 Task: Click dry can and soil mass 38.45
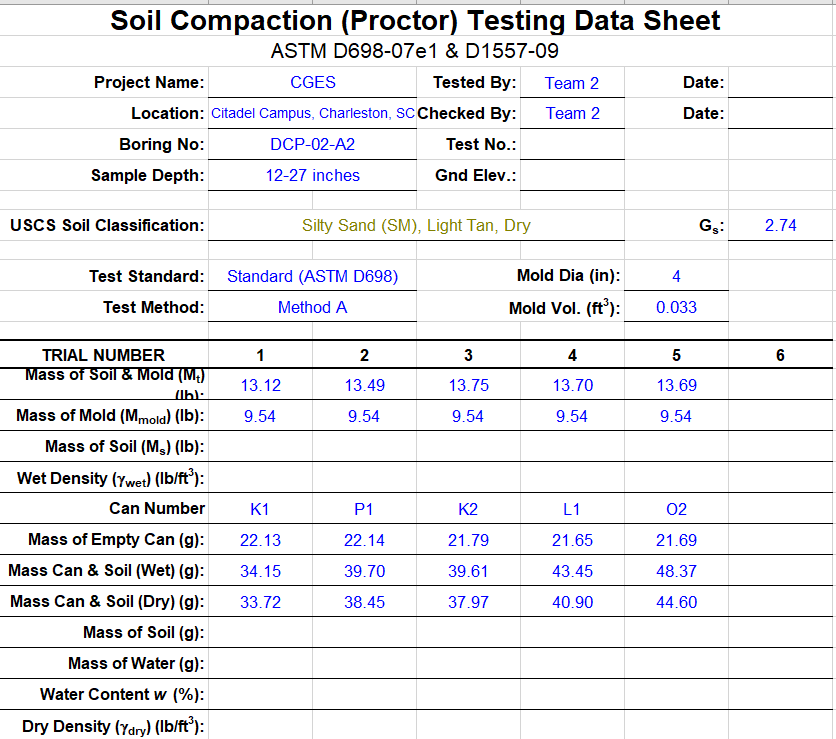pyautogui.click(x=364, y=602)
